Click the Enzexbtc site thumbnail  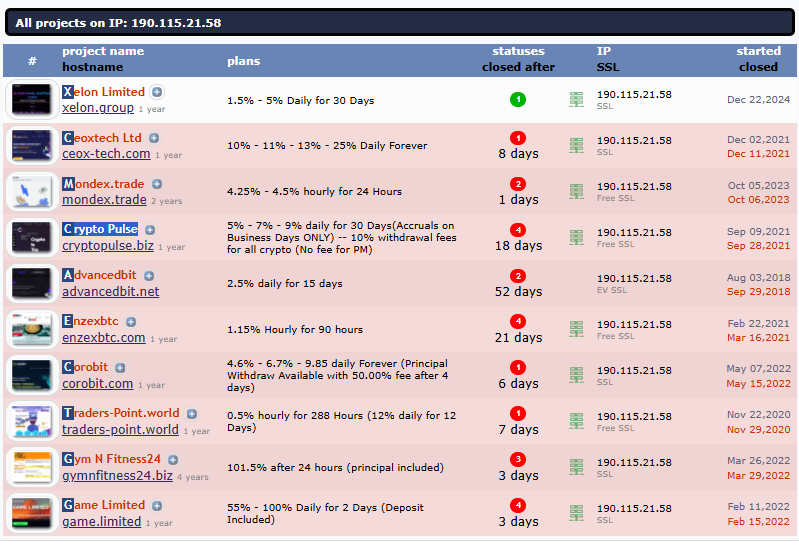(x=31, y=330)
